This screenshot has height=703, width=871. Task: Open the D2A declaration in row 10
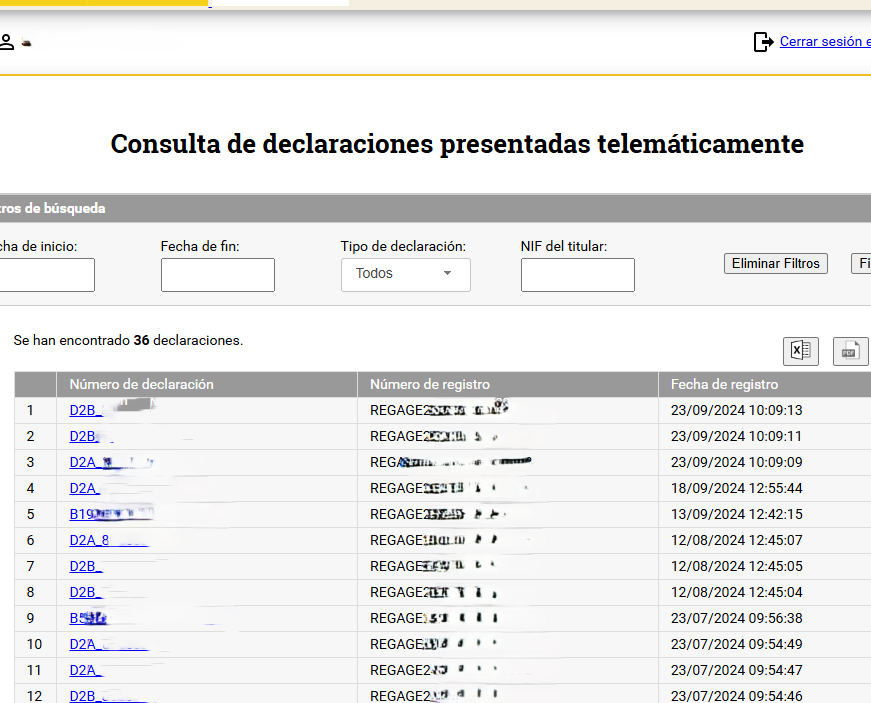coord(84,644)
